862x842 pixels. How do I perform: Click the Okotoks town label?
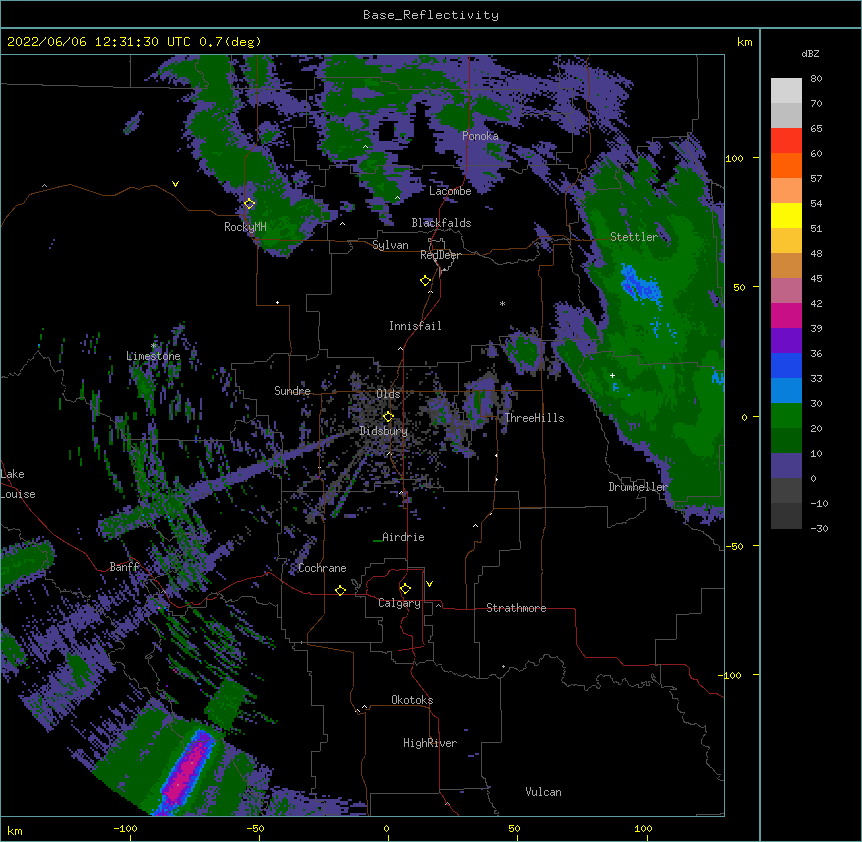pyautogui.click(x=412, y=700)
